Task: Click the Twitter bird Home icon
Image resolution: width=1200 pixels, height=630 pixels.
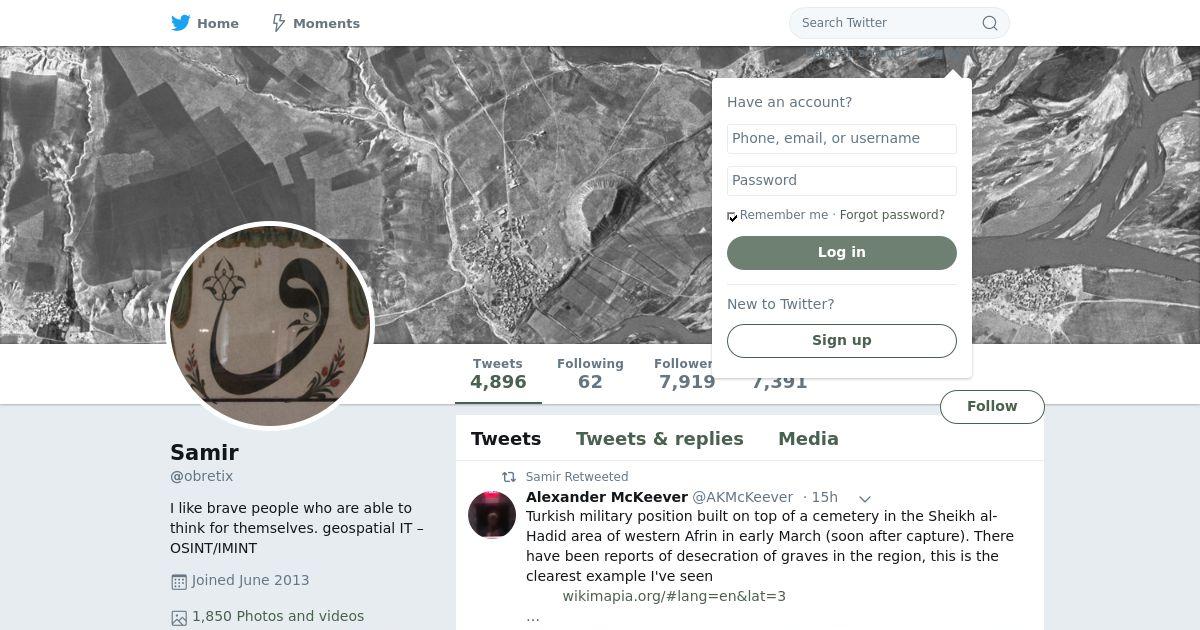Action: point(181,23)
